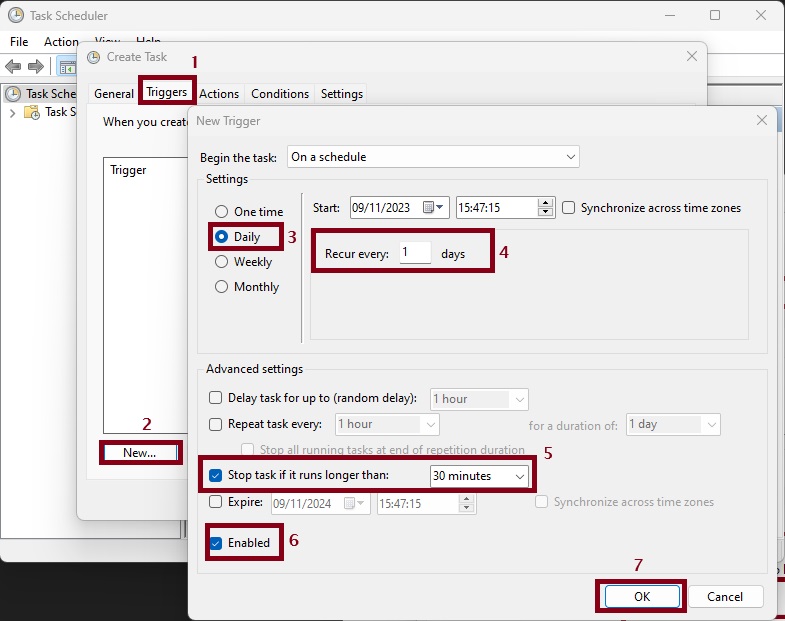Open the Start date dropdown arrow

440,207
